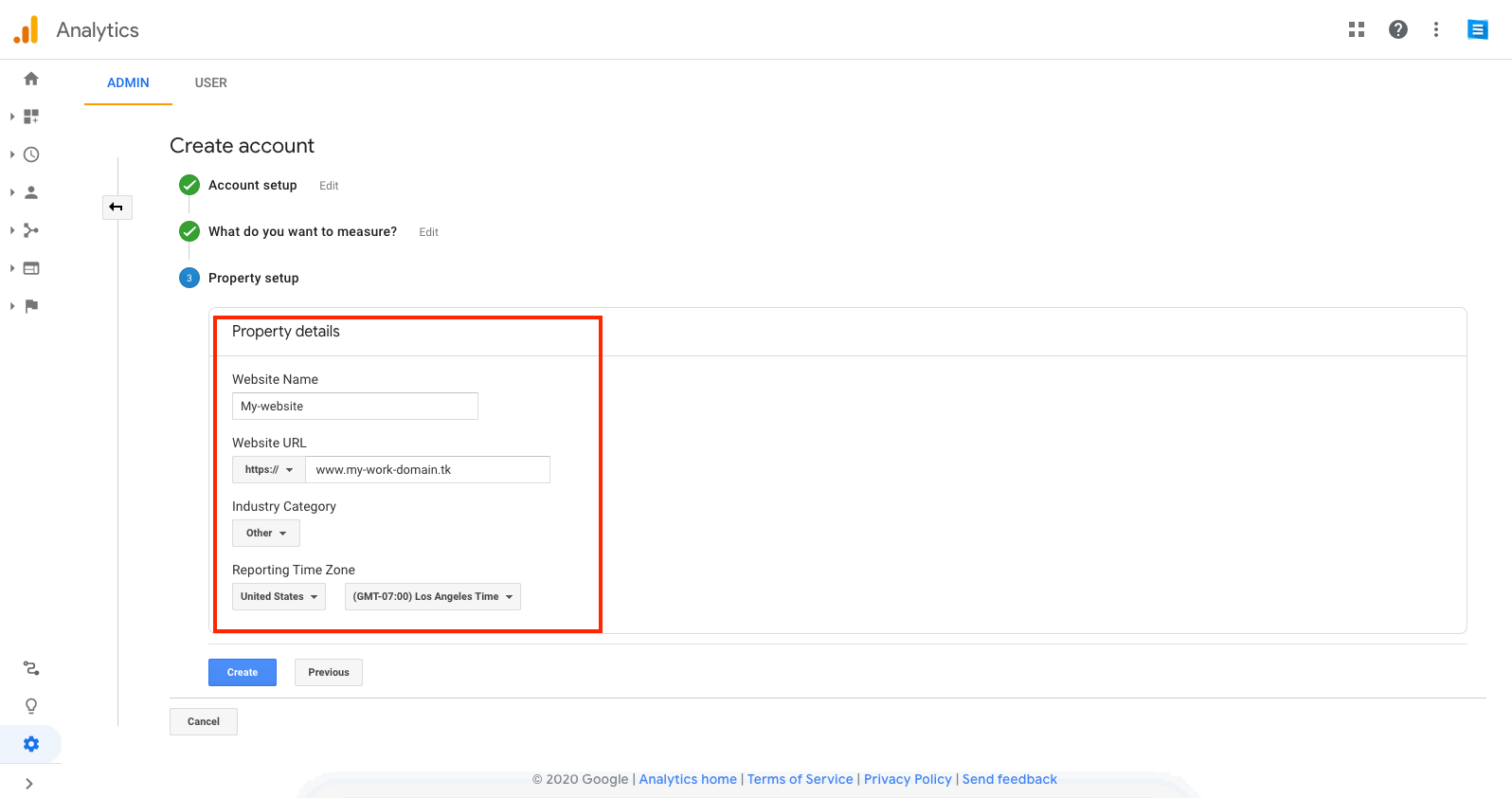Click the blue Create button
Screen dimensions: 1512x798
(243, 672)
